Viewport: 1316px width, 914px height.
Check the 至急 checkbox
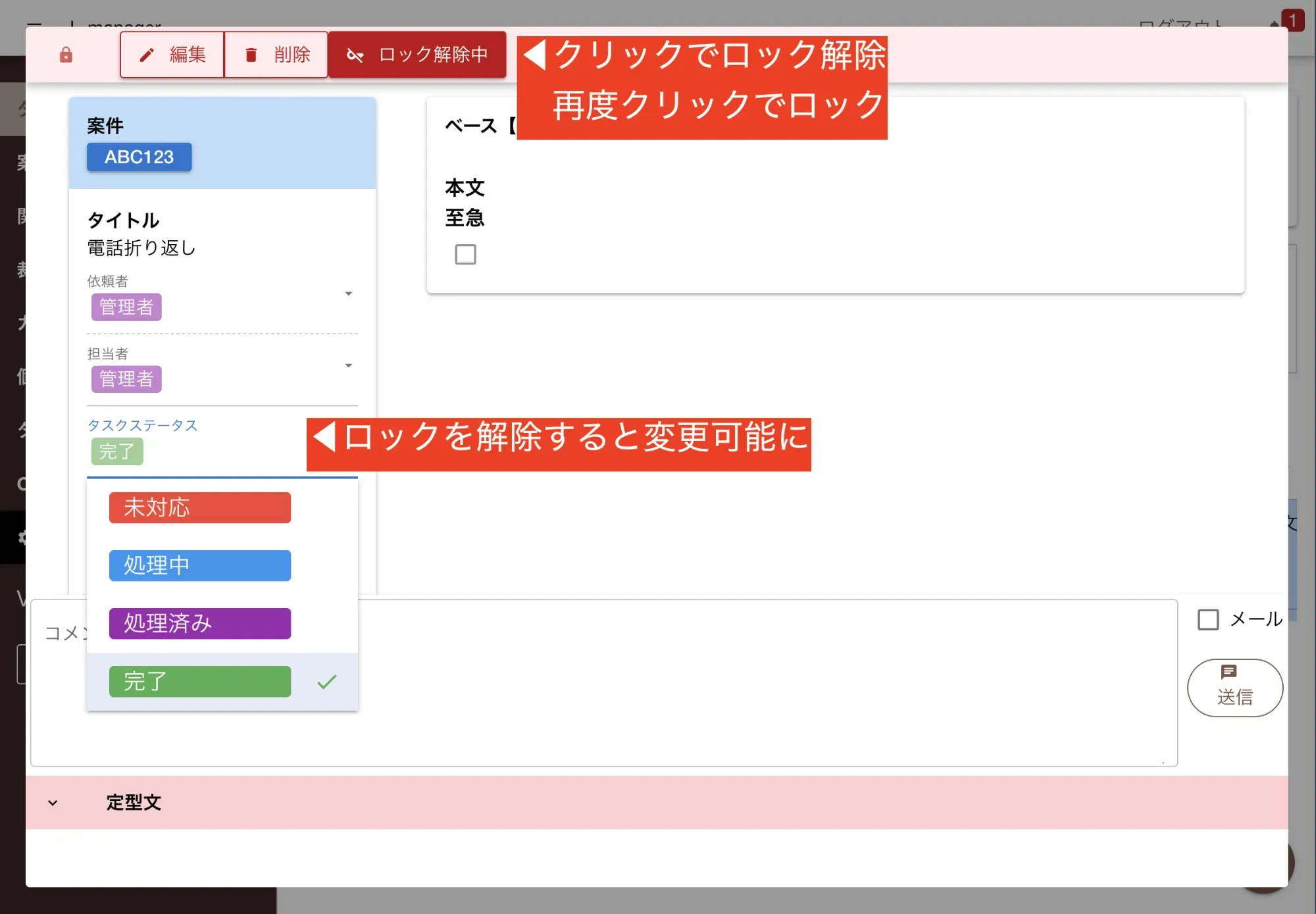465,255
